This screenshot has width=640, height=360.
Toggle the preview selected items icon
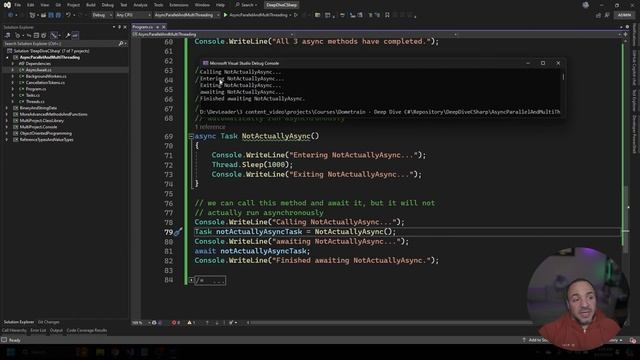click(75, 36)
